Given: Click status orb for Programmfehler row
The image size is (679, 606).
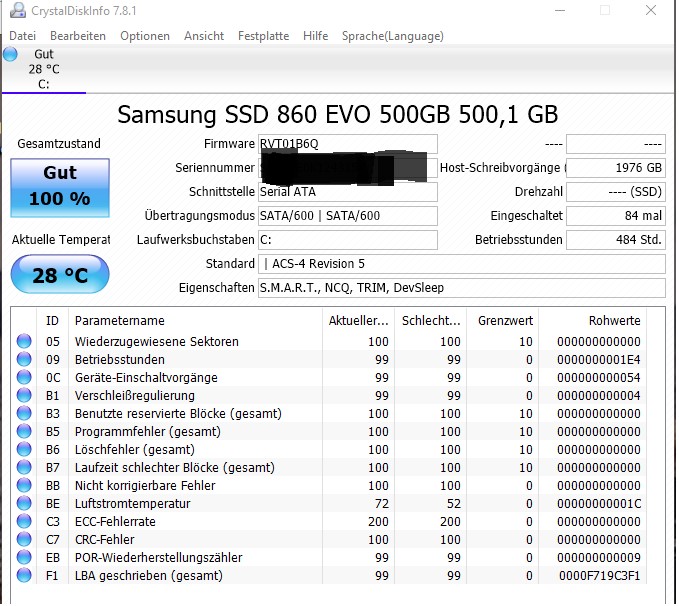Looking at the screenshot, I should point(24,431).
